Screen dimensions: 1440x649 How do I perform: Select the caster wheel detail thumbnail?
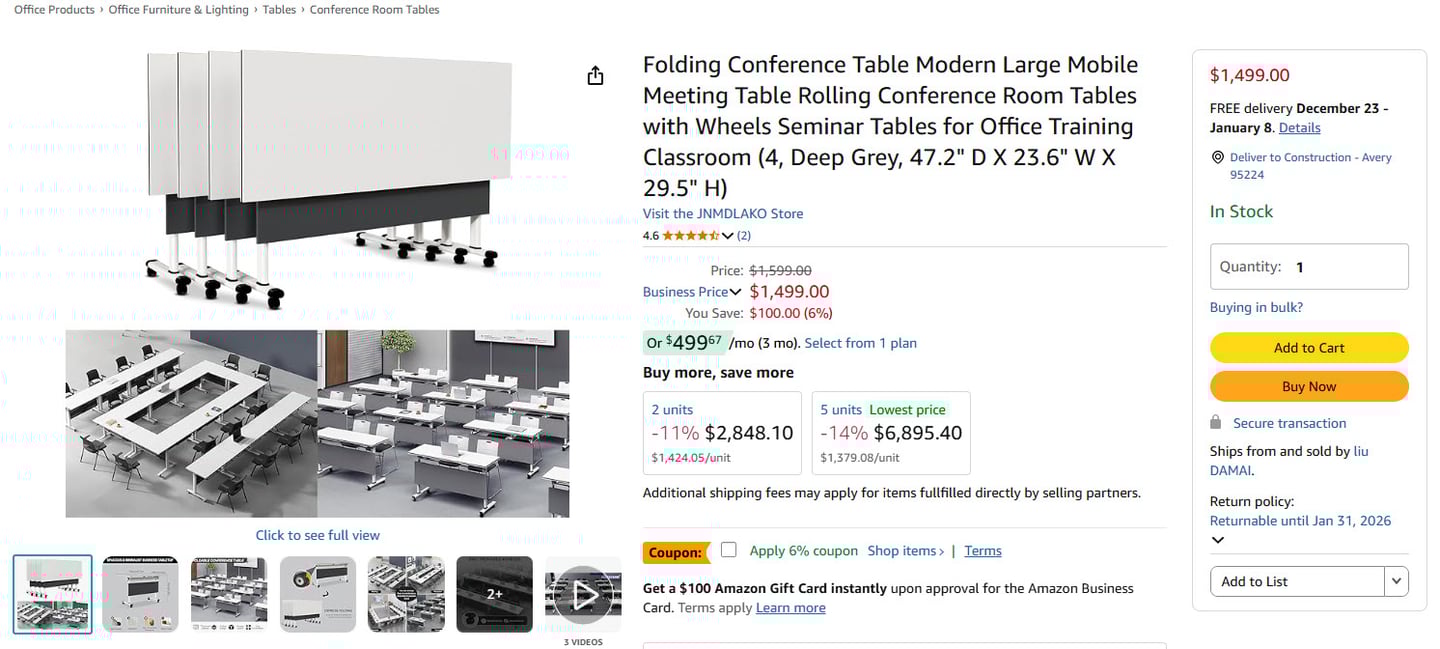pos(317,594)
